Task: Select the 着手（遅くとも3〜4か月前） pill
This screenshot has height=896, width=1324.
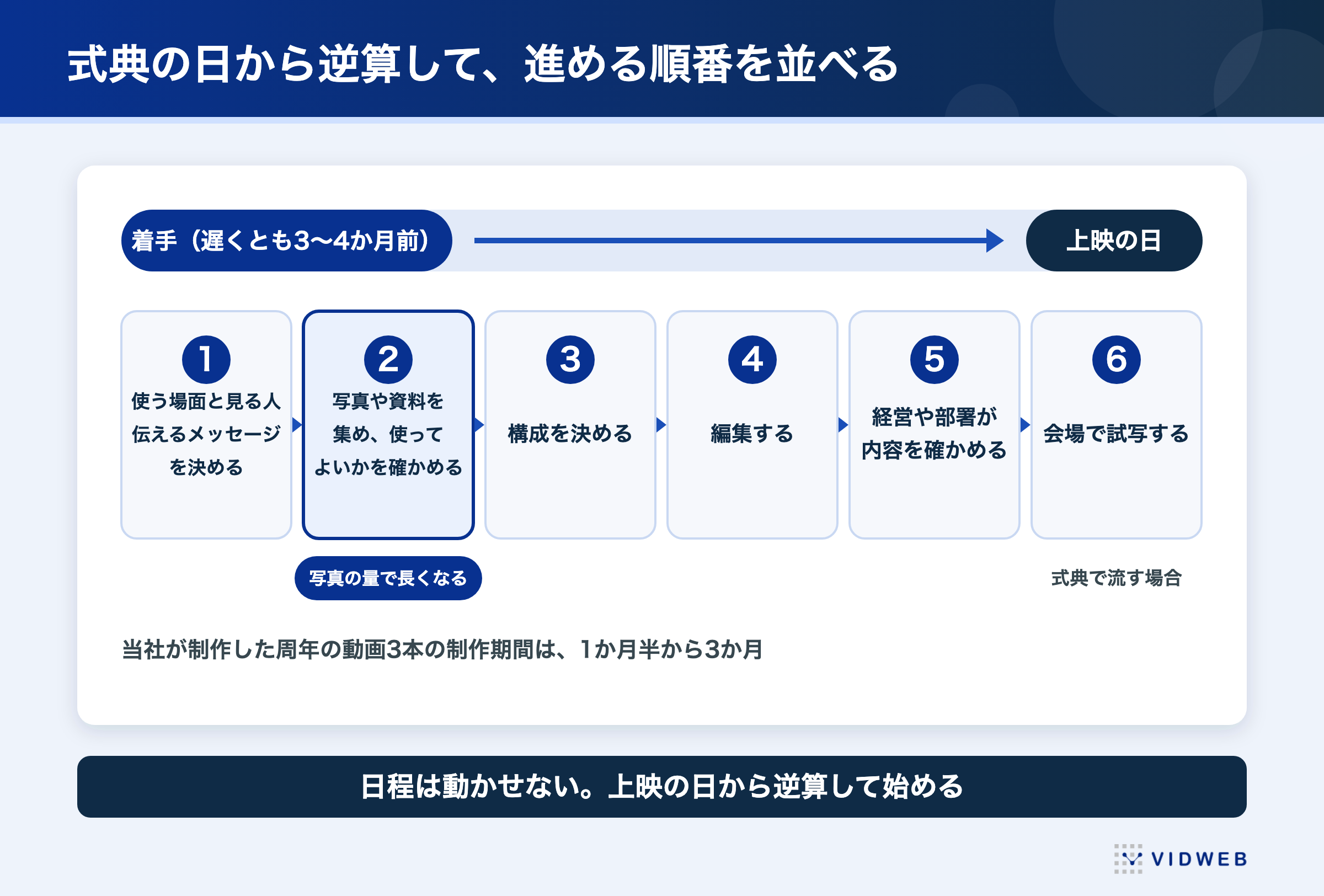Action: pos(286,241)
